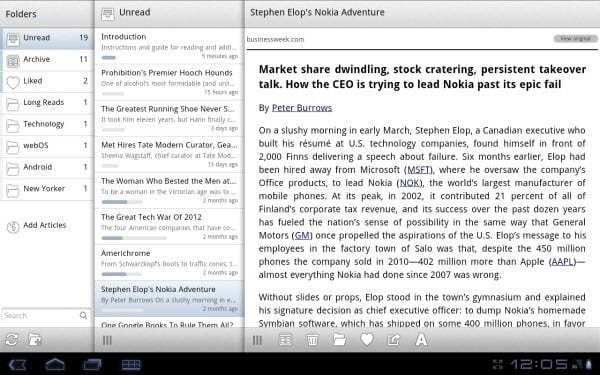Open the Technology folder
The image size is (600, 375).
coord(47,124)
